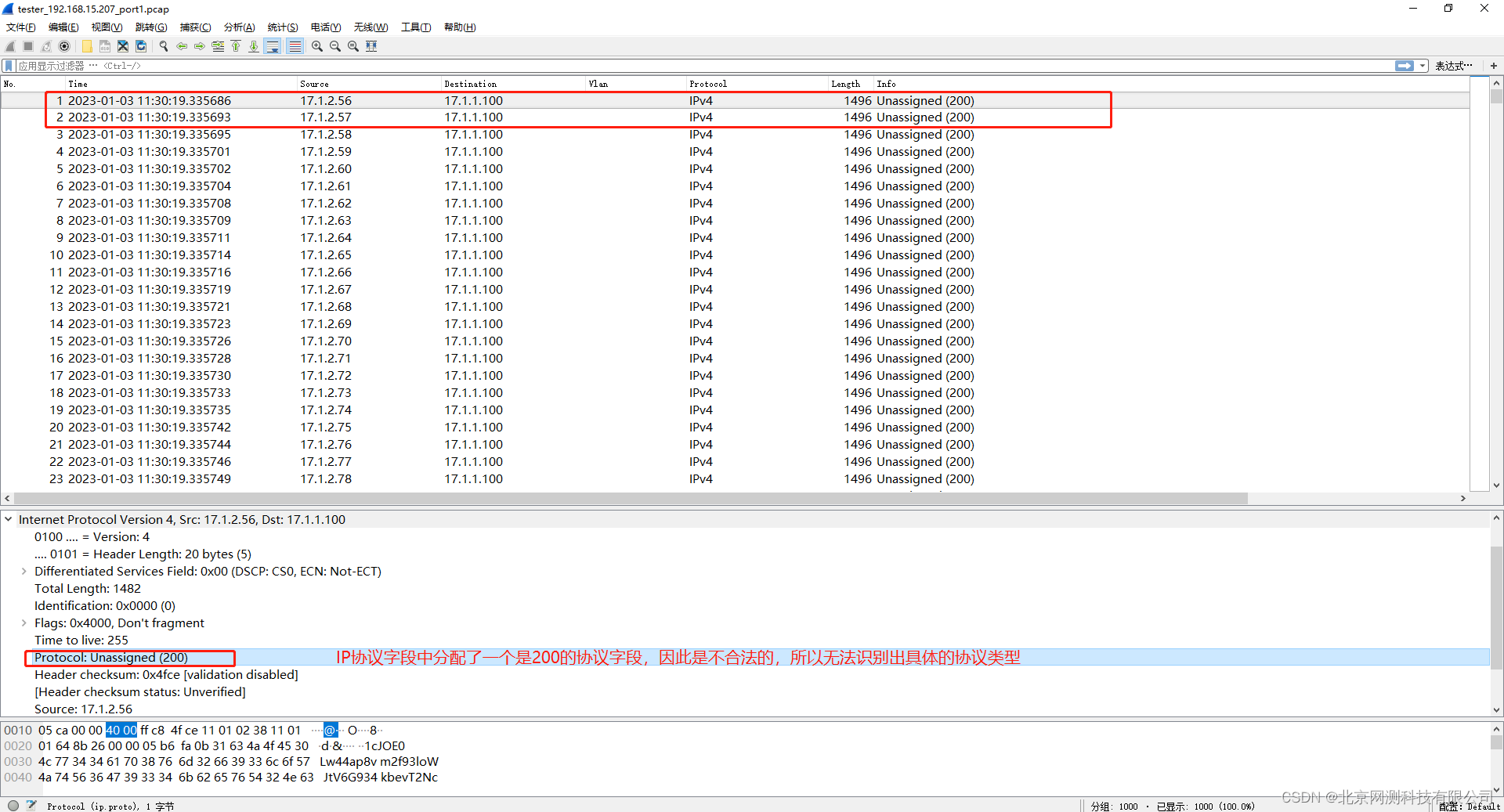Sort packets by the Protocol column header
Image resolution: width=1504 pixels, height=812 pixels.
pos(757,84)
